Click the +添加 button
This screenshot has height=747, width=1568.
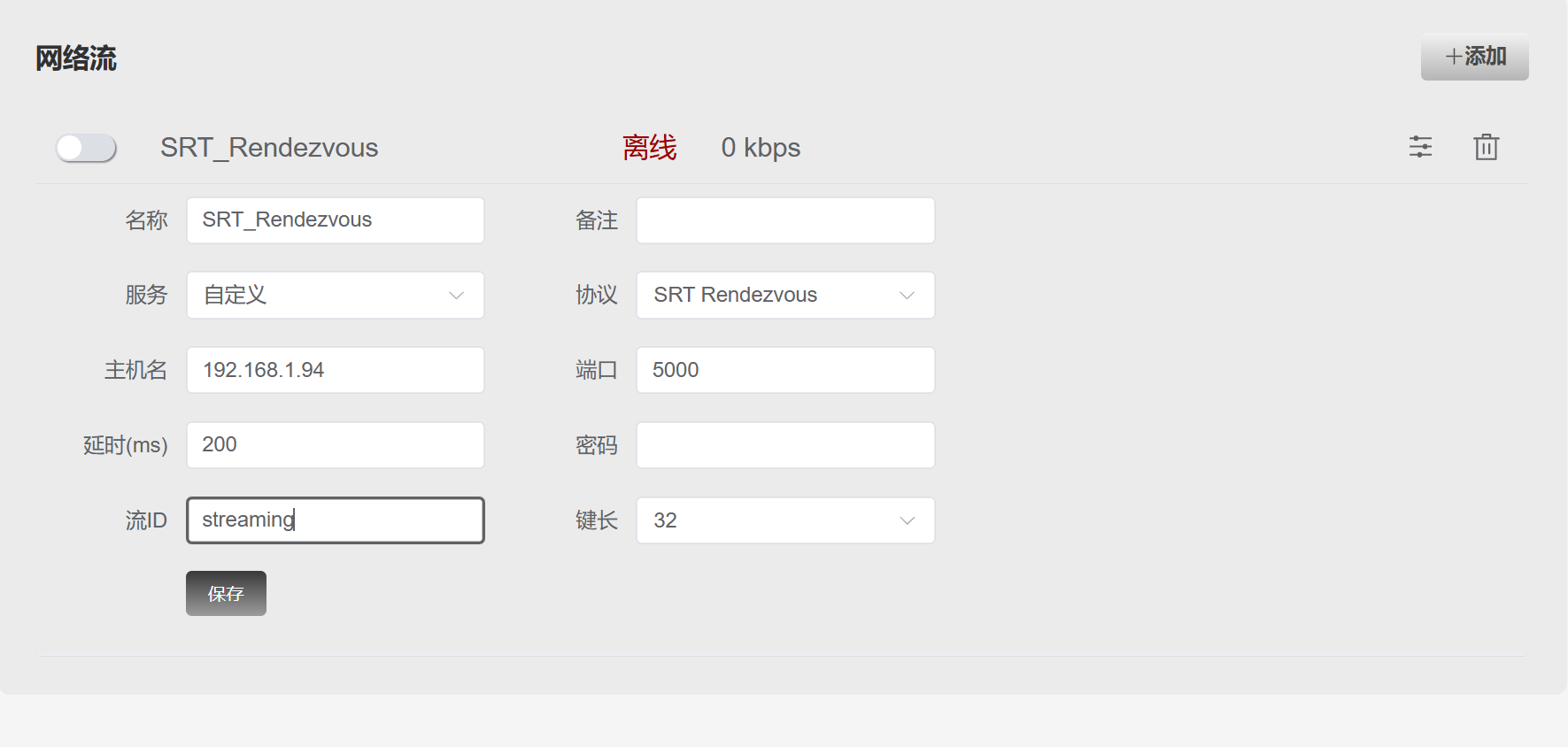1474,57
